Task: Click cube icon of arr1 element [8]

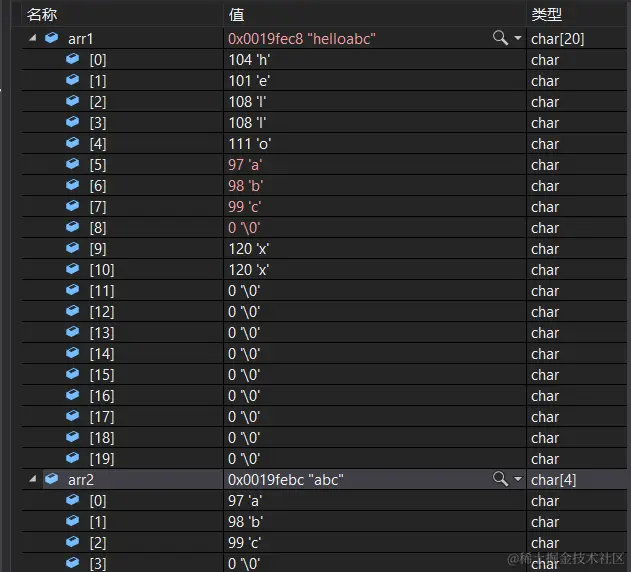Action: coord(72,227)
